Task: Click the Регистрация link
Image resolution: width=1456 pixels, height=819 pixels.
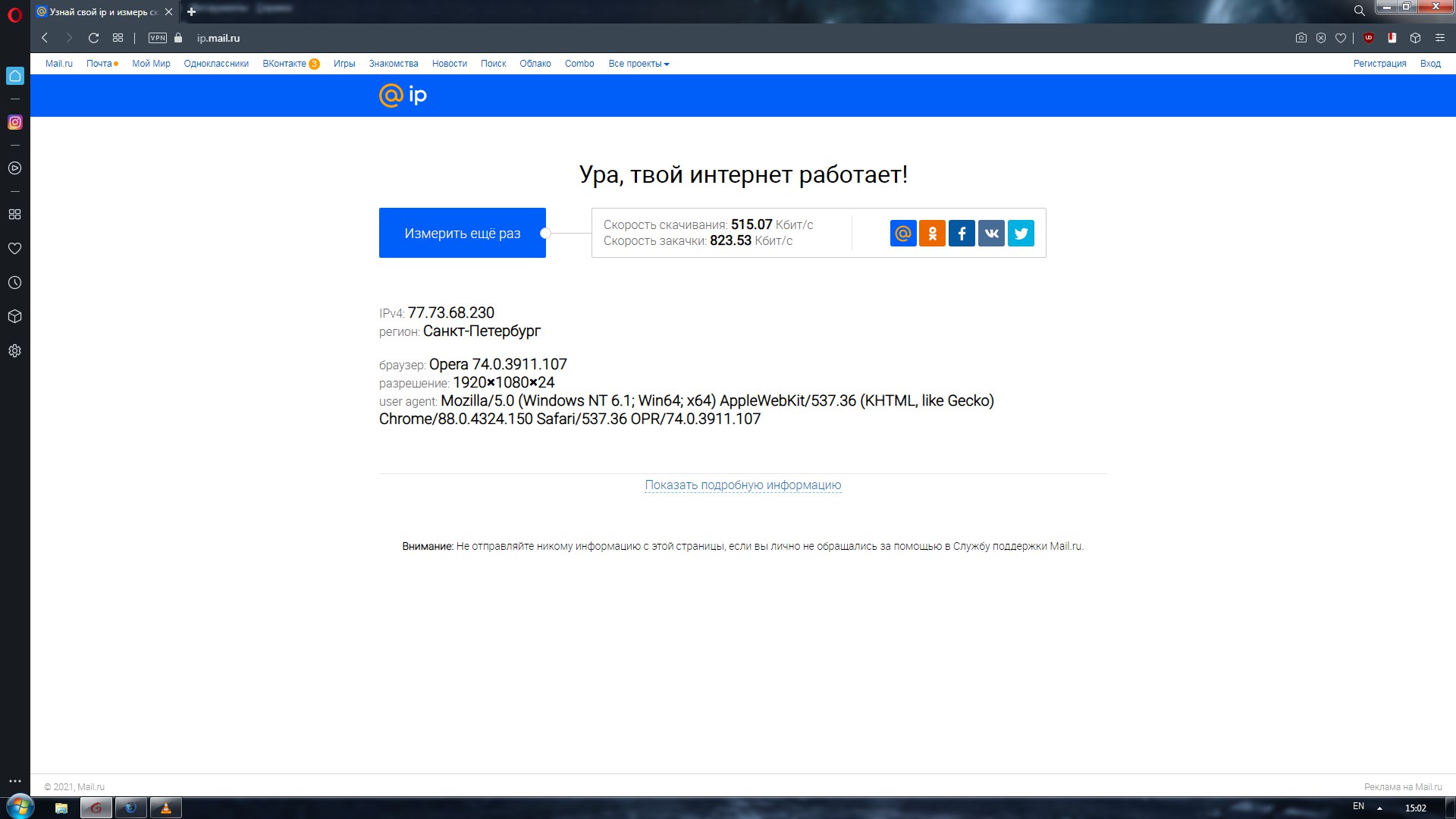Action: coord(1379,64)
